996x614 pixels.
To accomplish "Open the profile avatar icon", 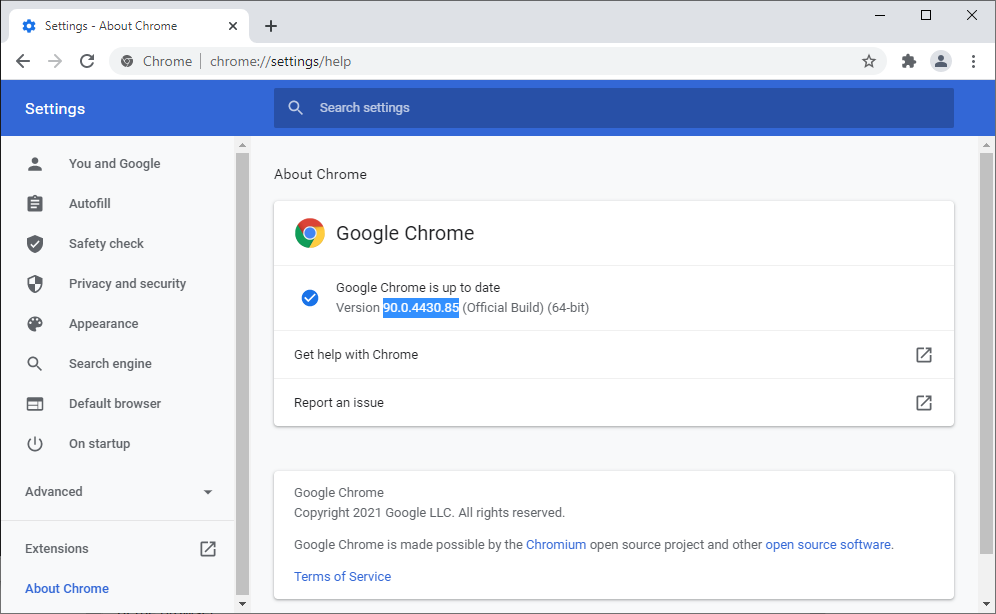I will [x=941, y=61].
